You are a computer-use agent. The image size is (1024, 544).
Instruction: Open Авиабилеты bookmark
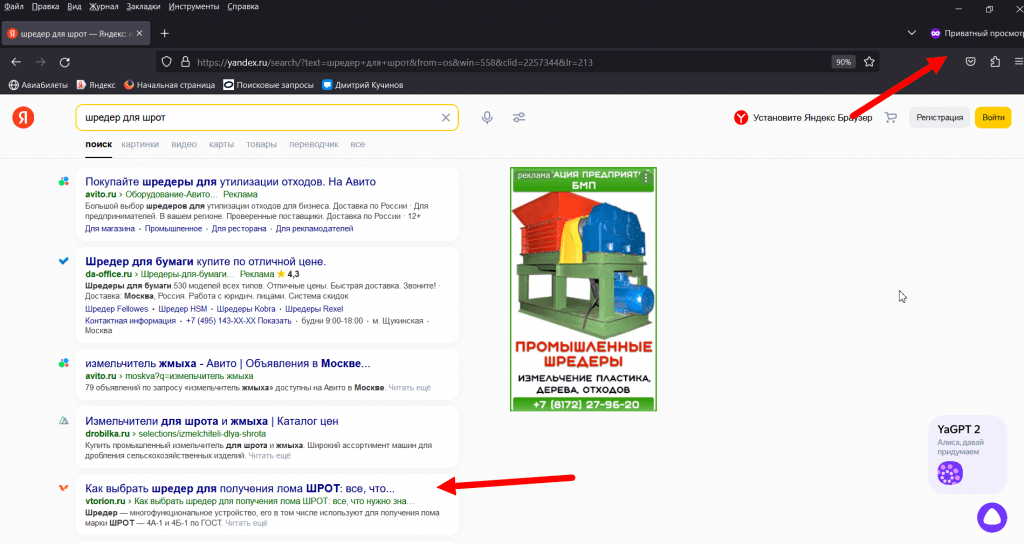[38, 85]
